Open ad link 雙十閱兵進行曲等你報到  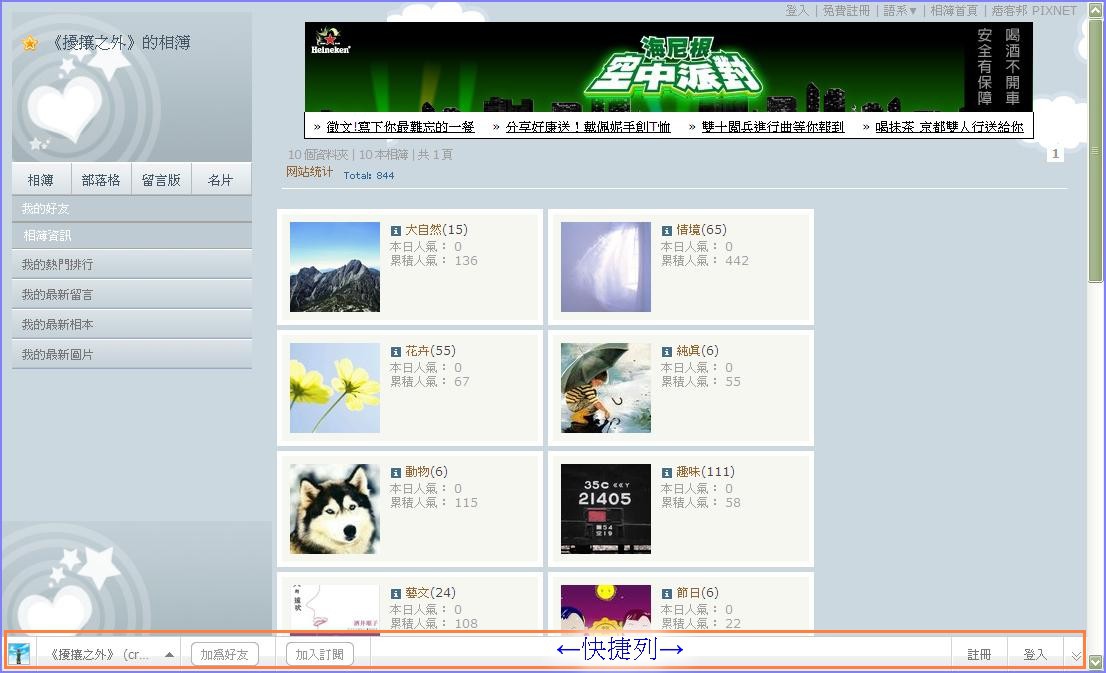[x=772, y=127]
